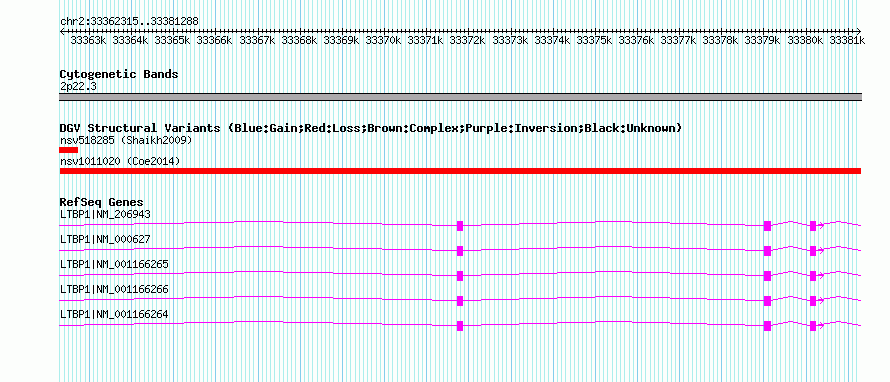
Task: Click ruler label 33367k
Action: [257, 40]
